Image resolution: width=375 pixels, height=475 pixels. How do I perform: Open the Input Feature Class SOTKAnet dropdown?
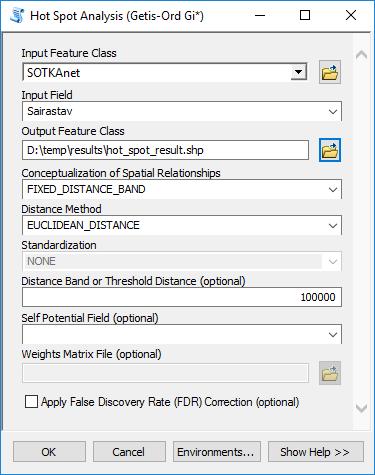299,72
